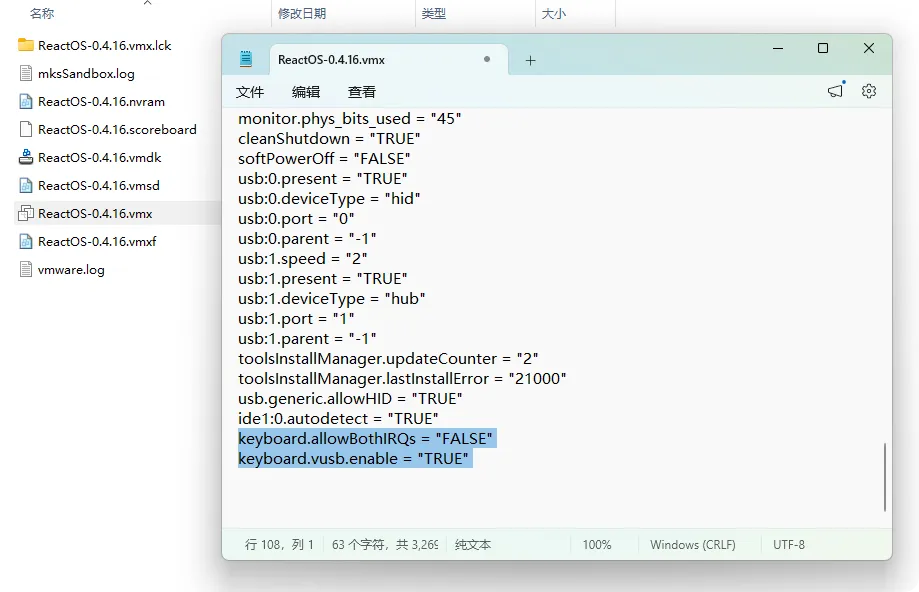The width and height of the screenshot is (919, 592).
Task: Click line usb:1.port = "1"
Action: [x=296, y=318]
